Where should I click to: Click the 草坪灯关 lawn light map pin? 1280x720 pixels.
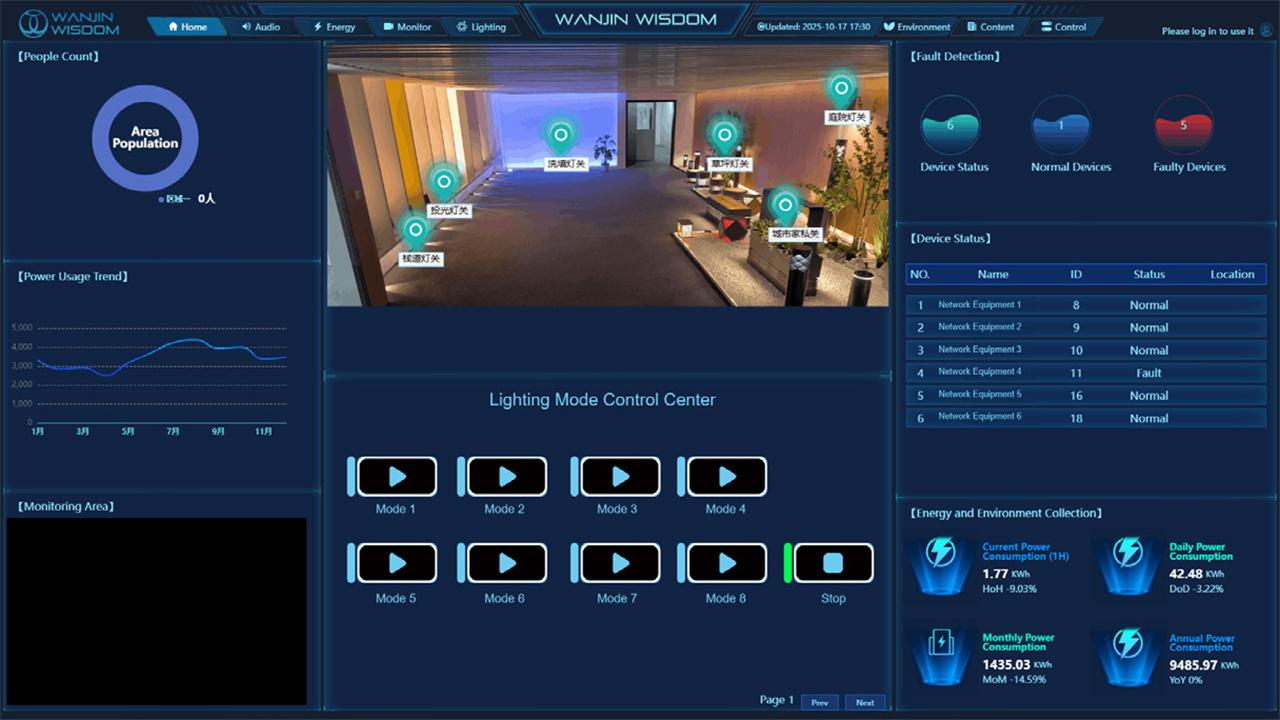[723, 135]
